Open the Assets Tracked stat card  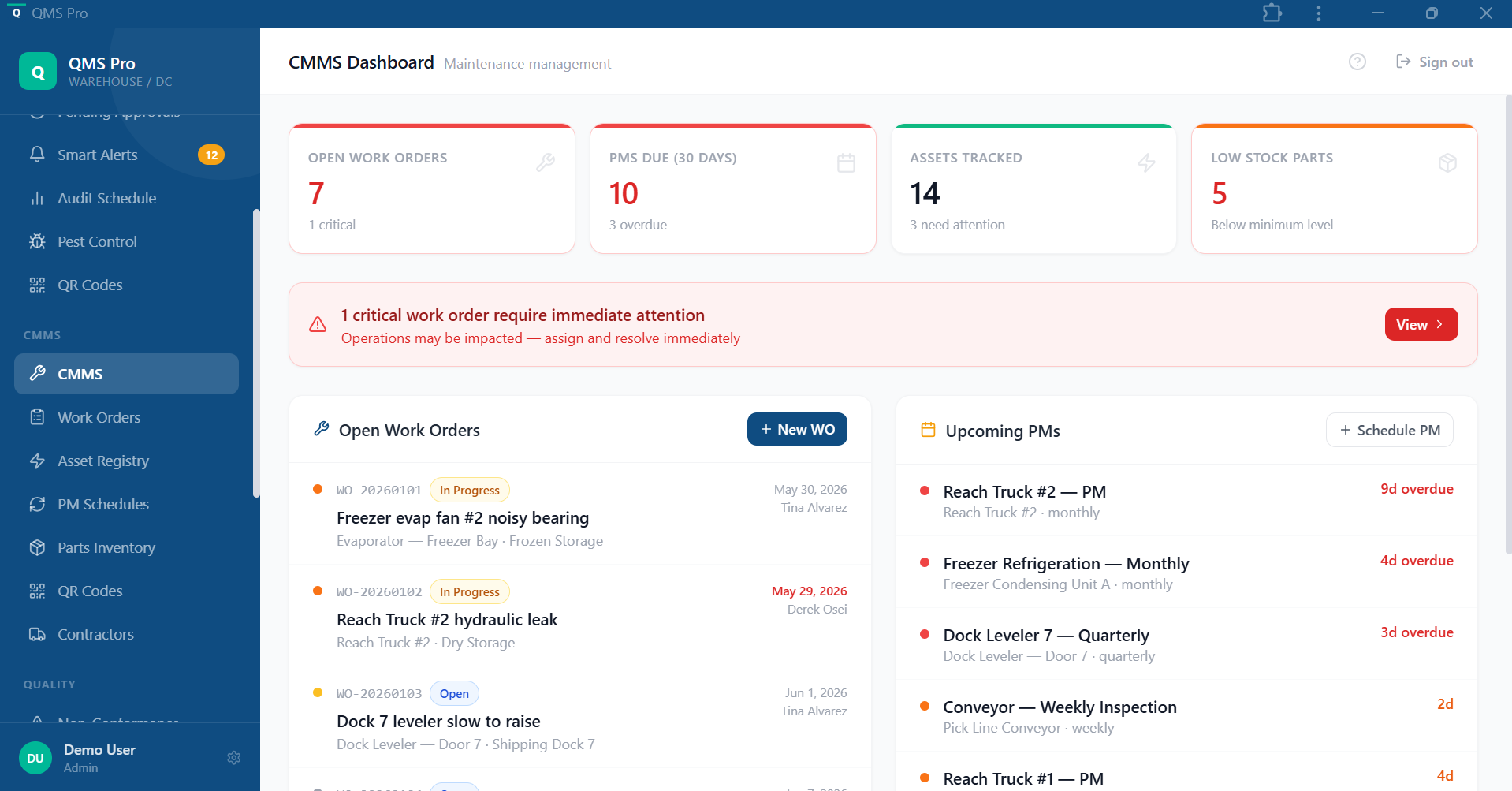[1033, 188]
